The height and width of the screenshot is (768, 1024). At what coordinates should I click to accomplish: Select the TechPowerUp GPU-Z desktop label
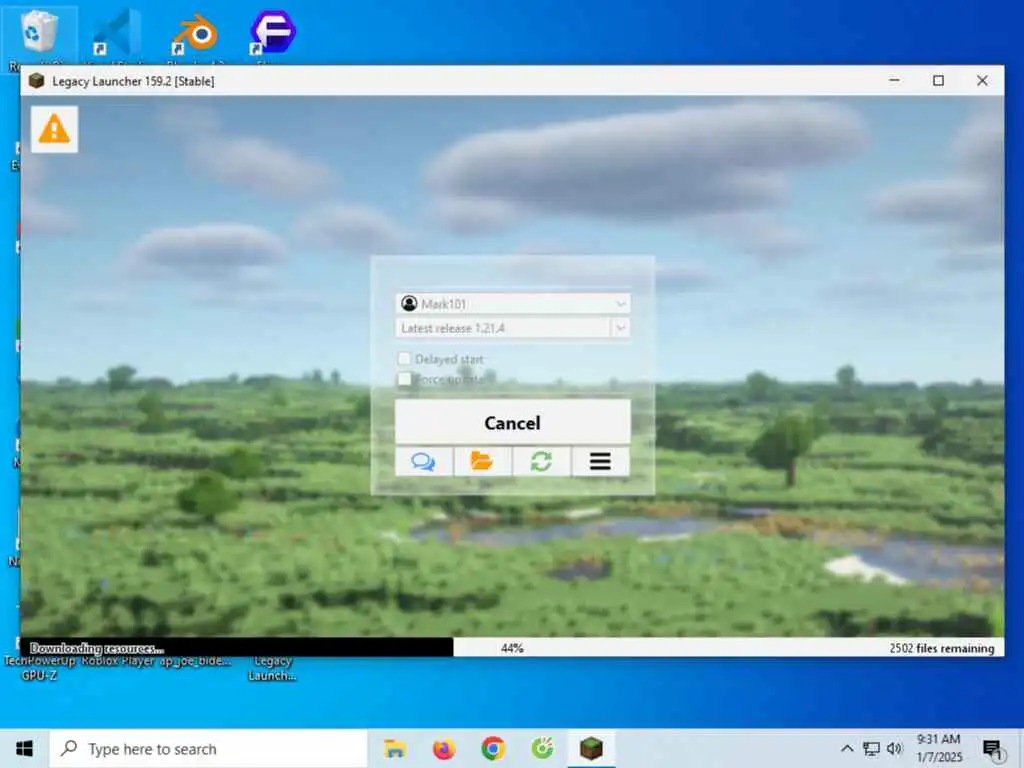coord(39,669)
